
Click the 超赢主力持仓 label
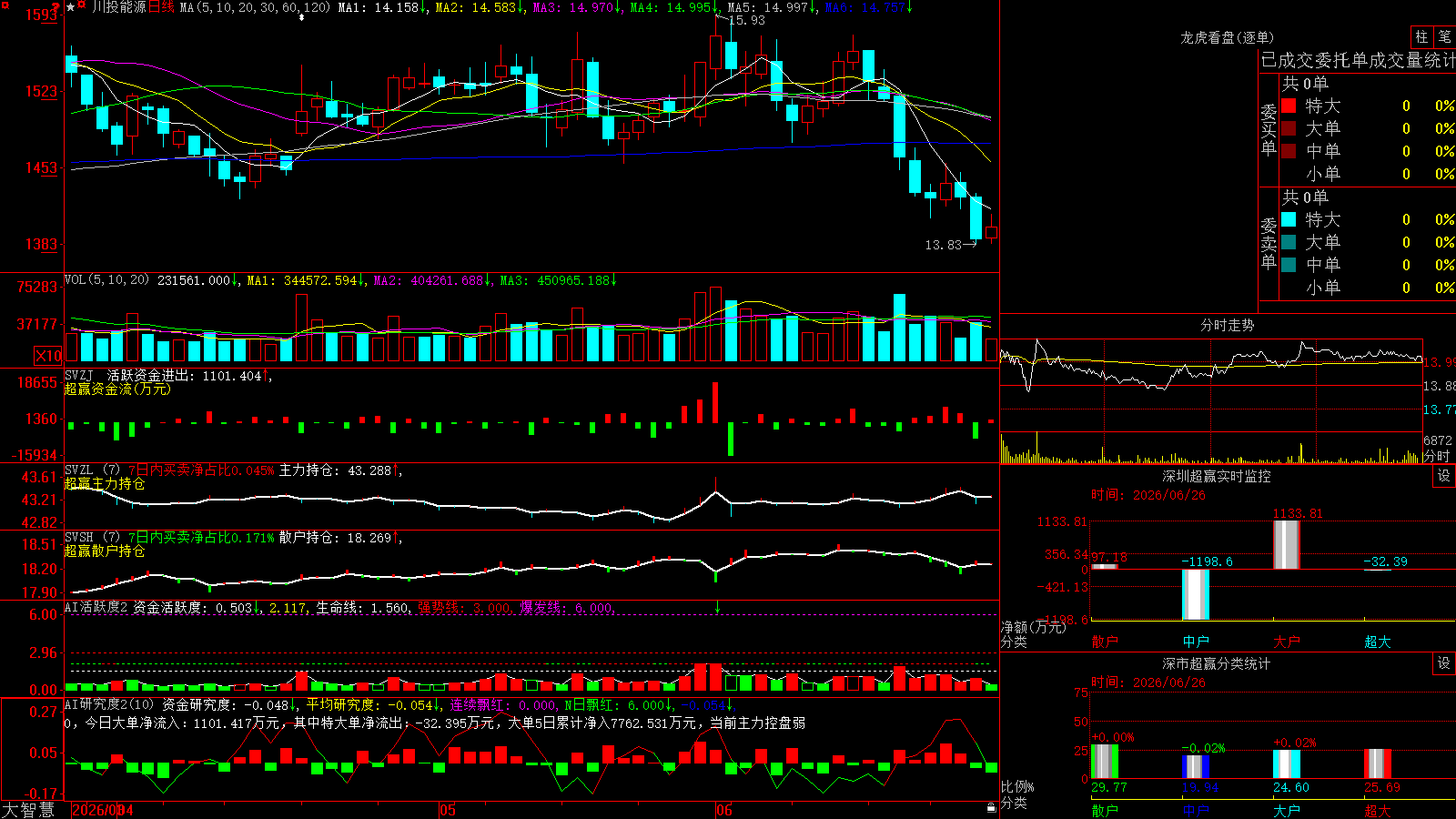(105, 484)
